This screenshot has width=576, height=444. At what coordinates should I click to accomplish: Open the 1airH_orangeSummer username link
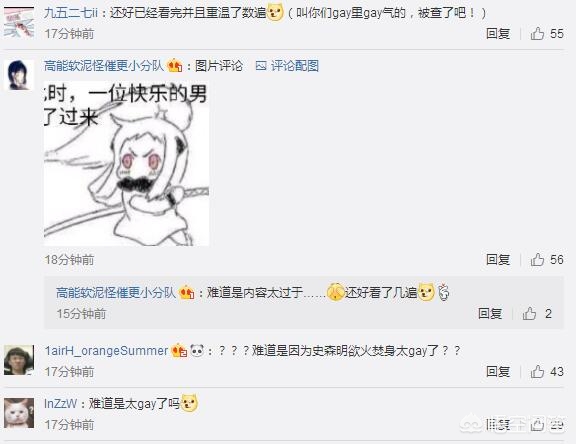click(106, 351)
